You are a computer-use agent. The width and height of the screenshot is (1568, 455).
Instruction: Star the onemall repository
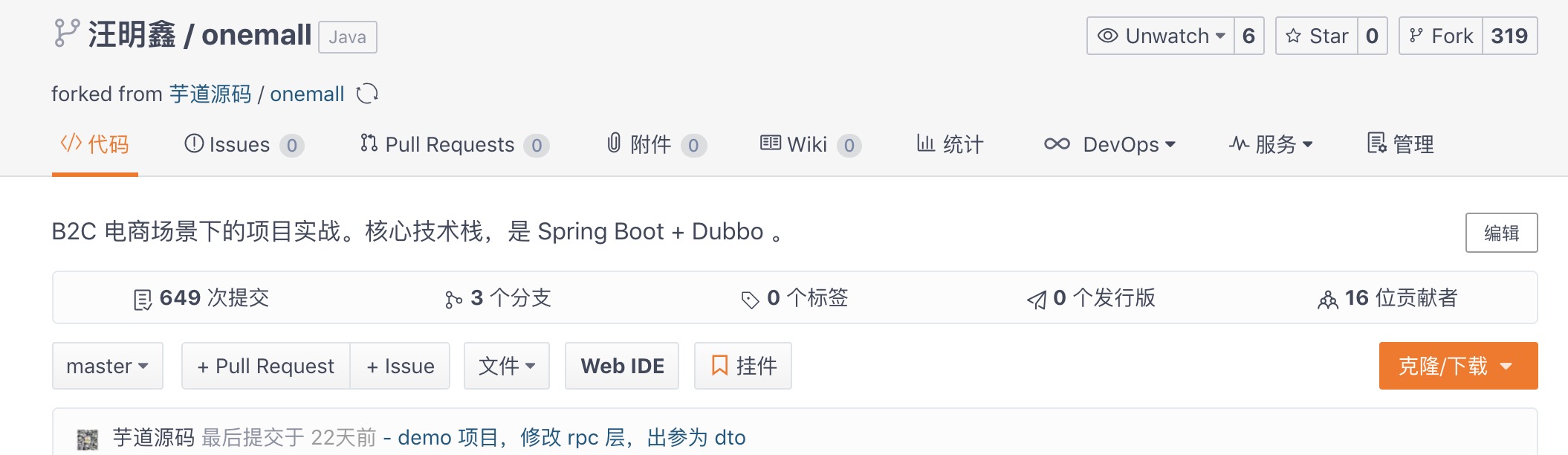(x=1317, y=36)
